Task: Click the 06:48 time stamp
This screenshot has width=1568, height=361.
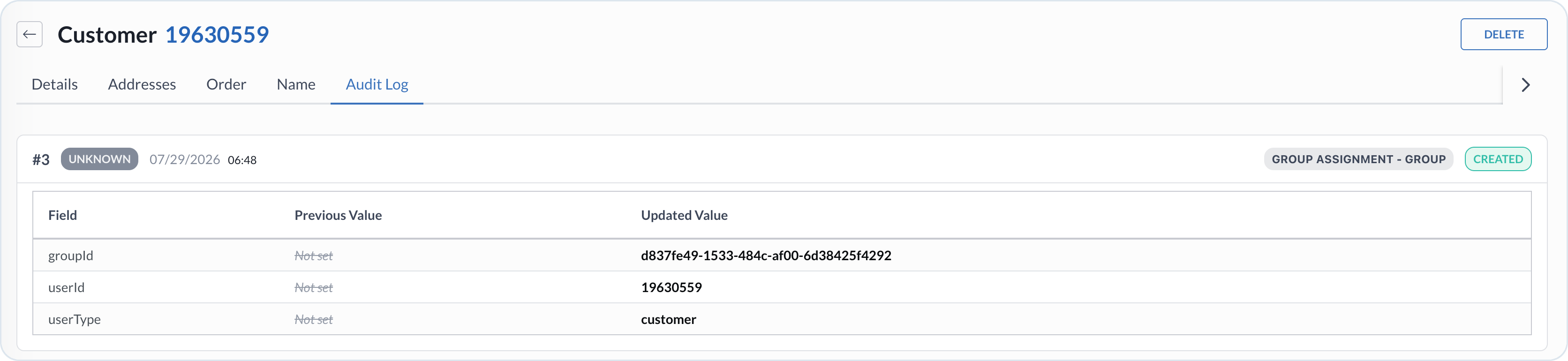Action: point(242,160)
